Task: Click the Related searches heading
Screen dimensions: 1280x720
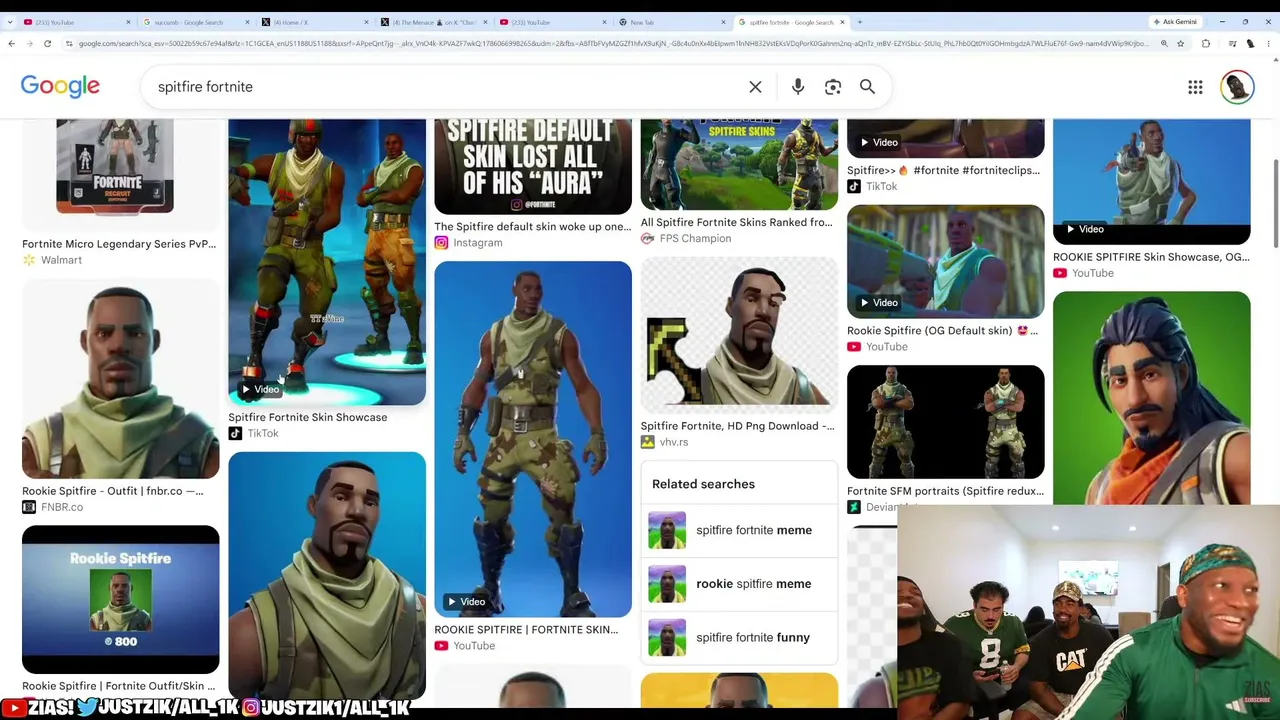Action: (703, 484)
